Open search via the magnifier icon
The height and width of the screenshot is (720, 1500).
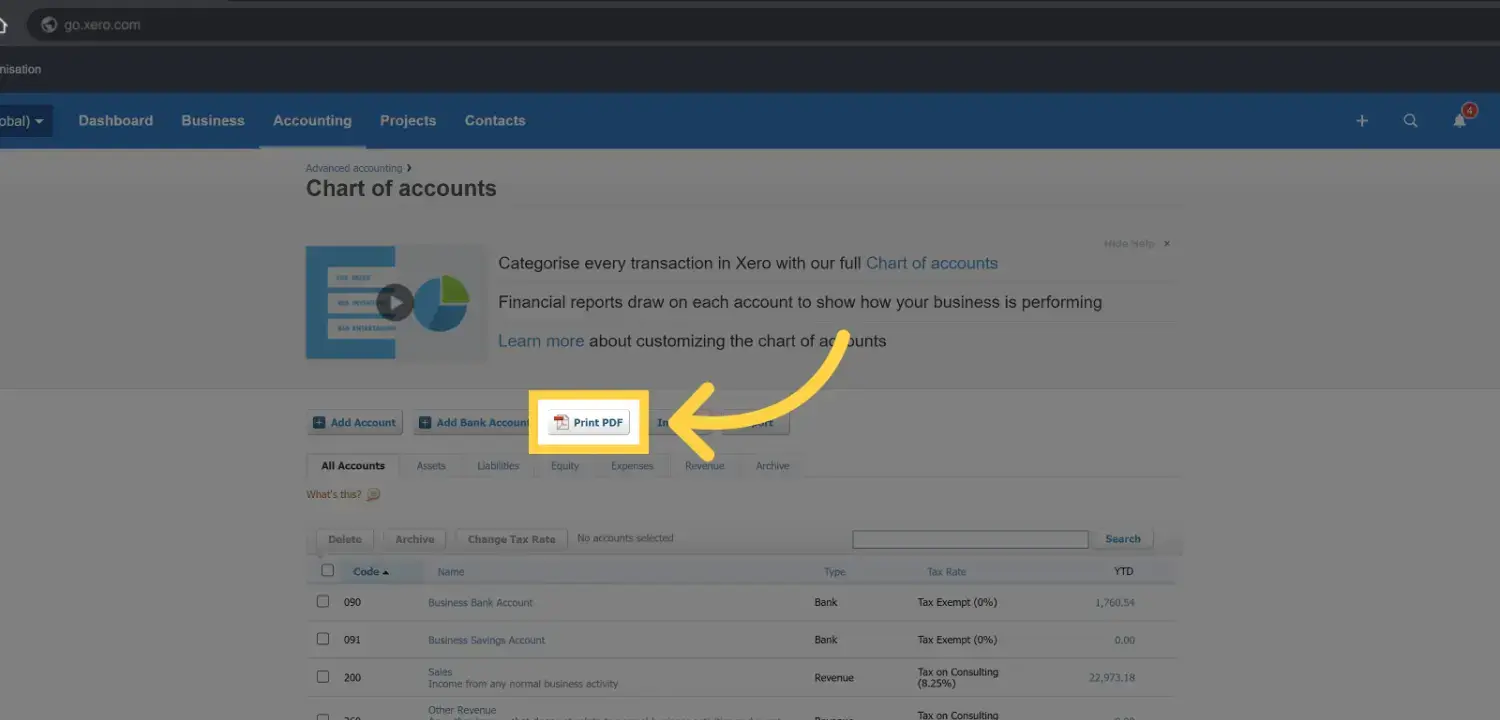point(1410,121)
